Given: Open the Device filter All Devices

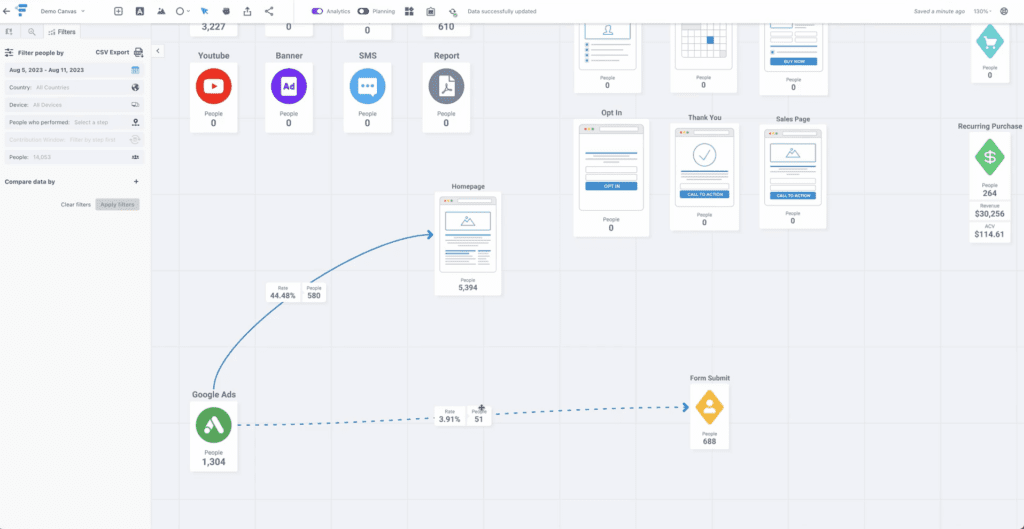Looking at the screenshot, I should (75, 104).
